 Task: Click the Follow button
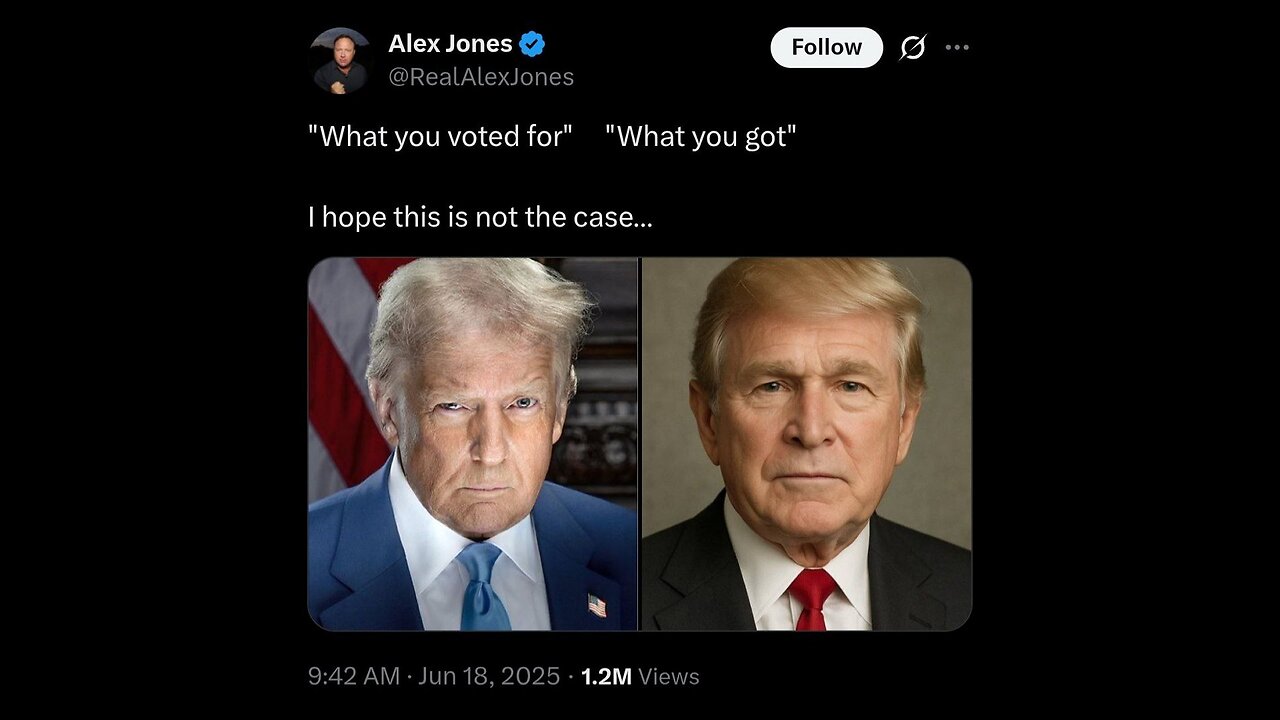click(826, 47)
